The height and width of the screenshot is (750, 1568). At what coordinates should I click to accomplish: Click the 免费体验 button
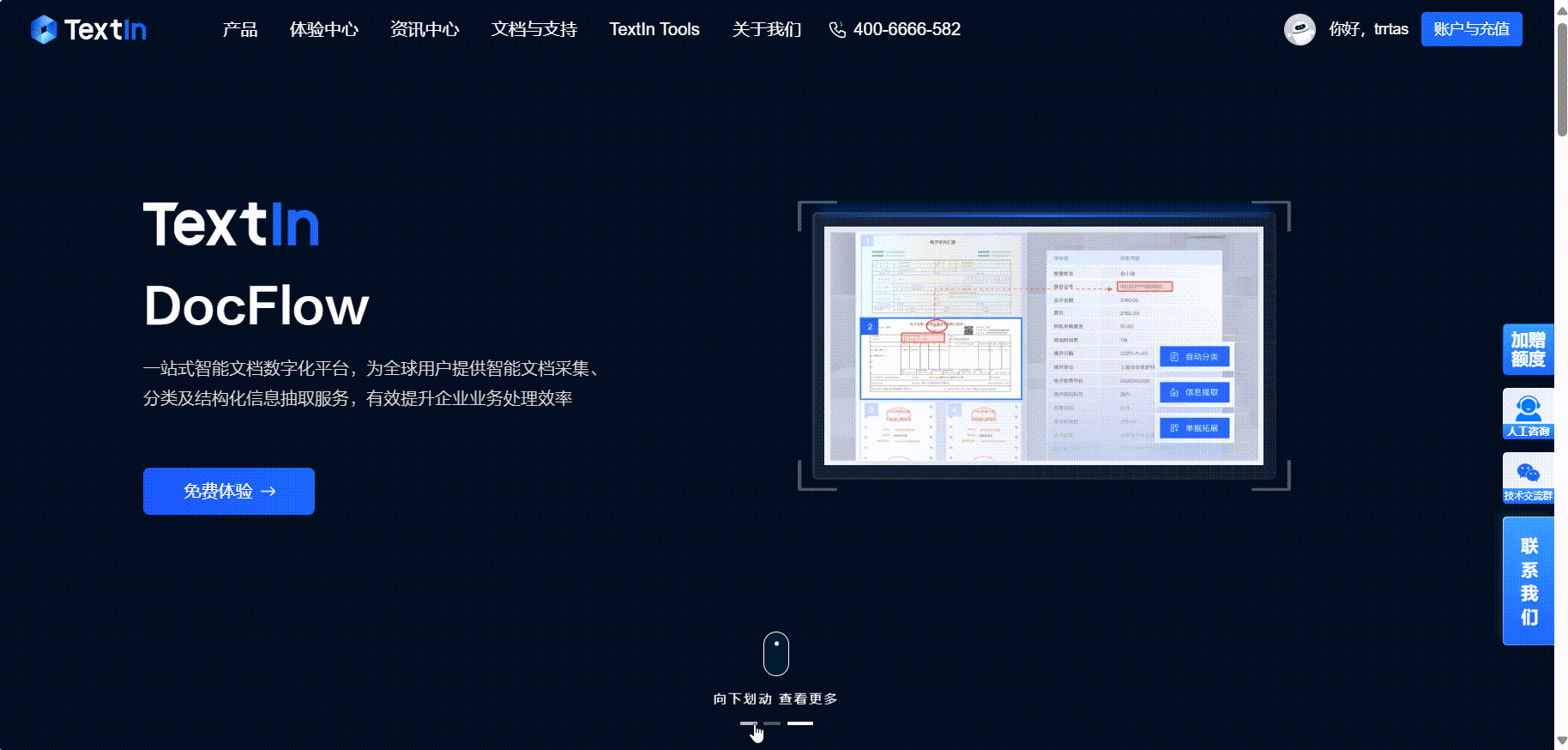click(229, 491)
